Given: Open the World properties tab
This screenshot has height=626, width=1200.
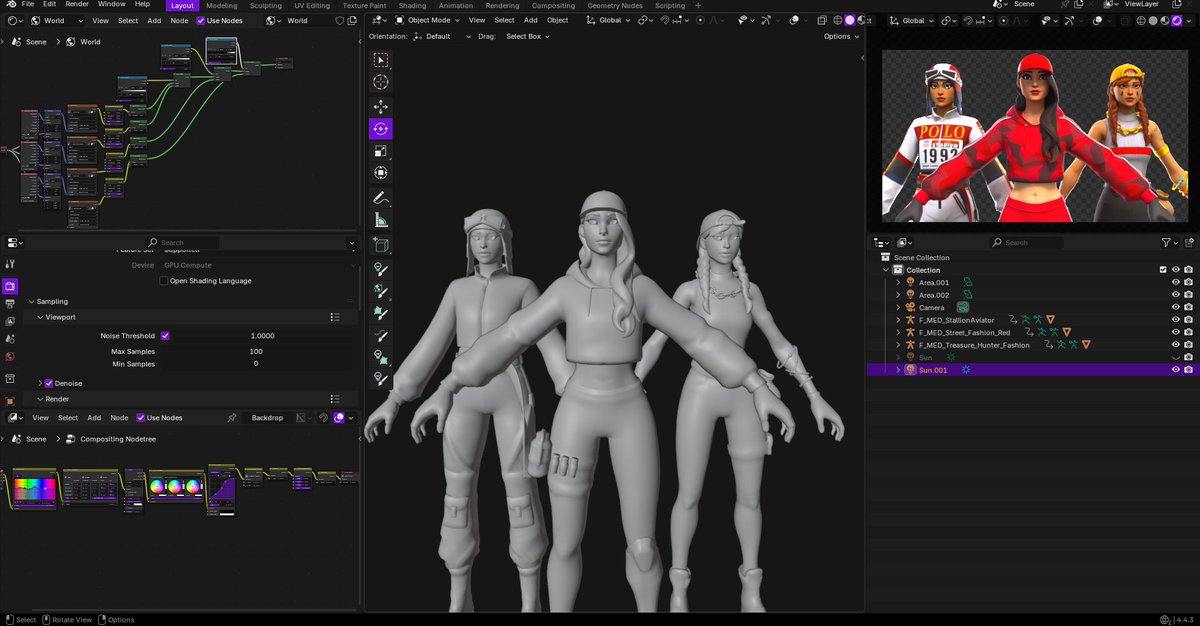Looking at the screenshot, I should click(10, 356).
